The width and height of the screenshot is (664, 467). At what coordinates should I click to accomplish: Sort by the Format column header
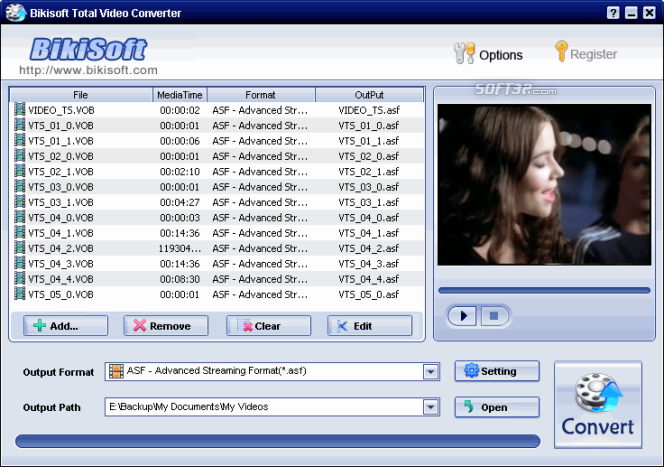[x=261, y=95]
